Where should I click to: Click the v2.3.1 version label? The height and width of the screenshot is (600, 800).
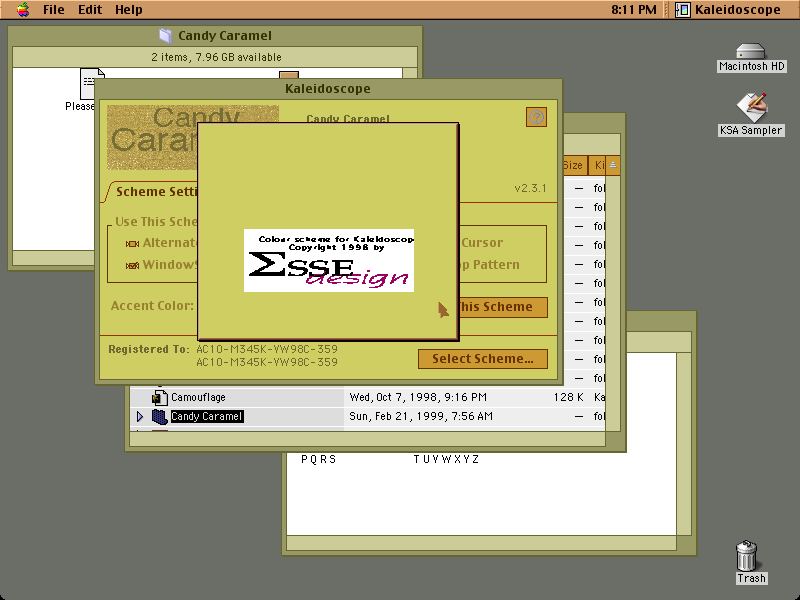(530, 188)
